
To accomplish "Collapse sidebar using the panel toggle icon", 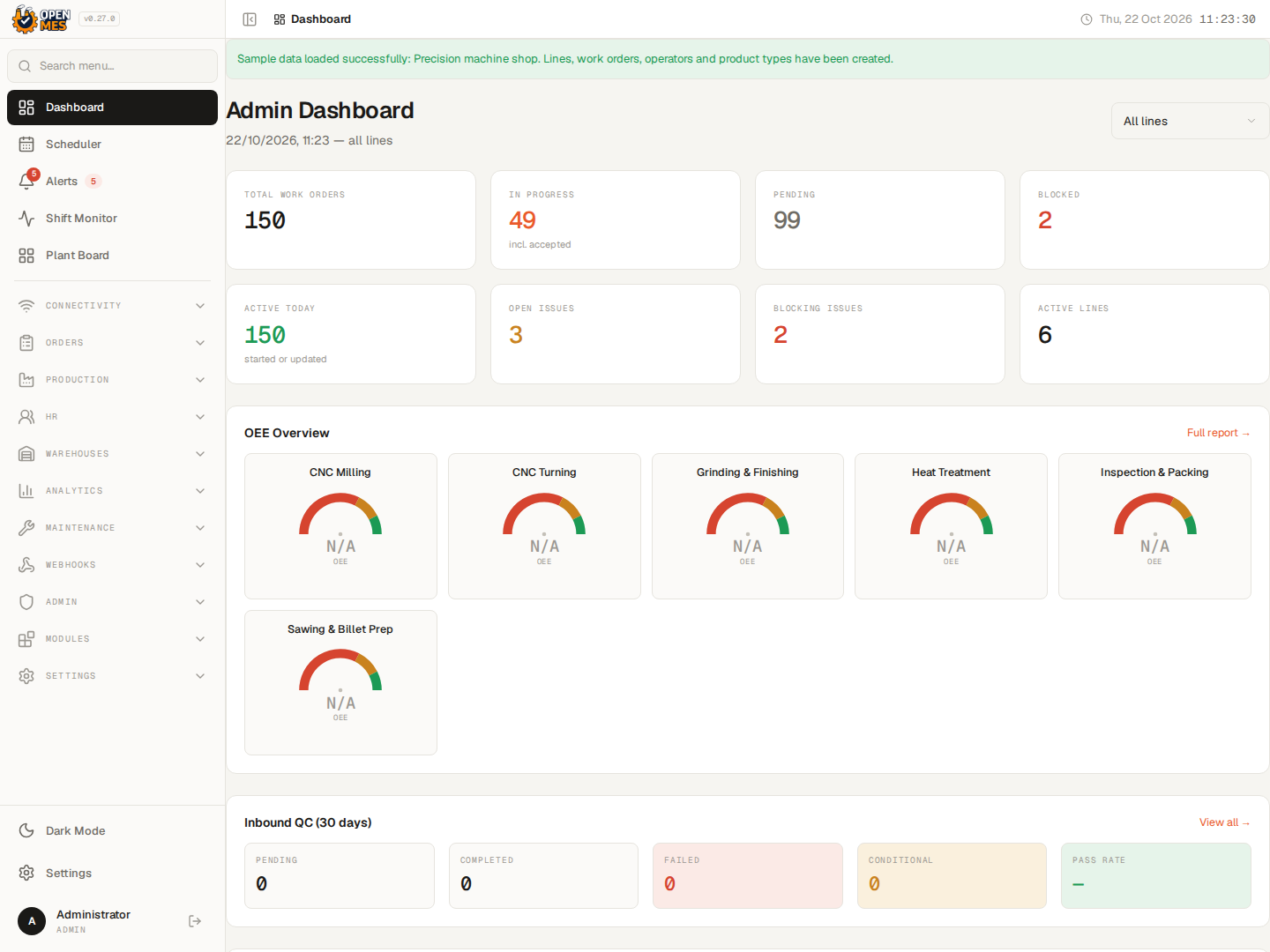I will [x=250, y=19].
